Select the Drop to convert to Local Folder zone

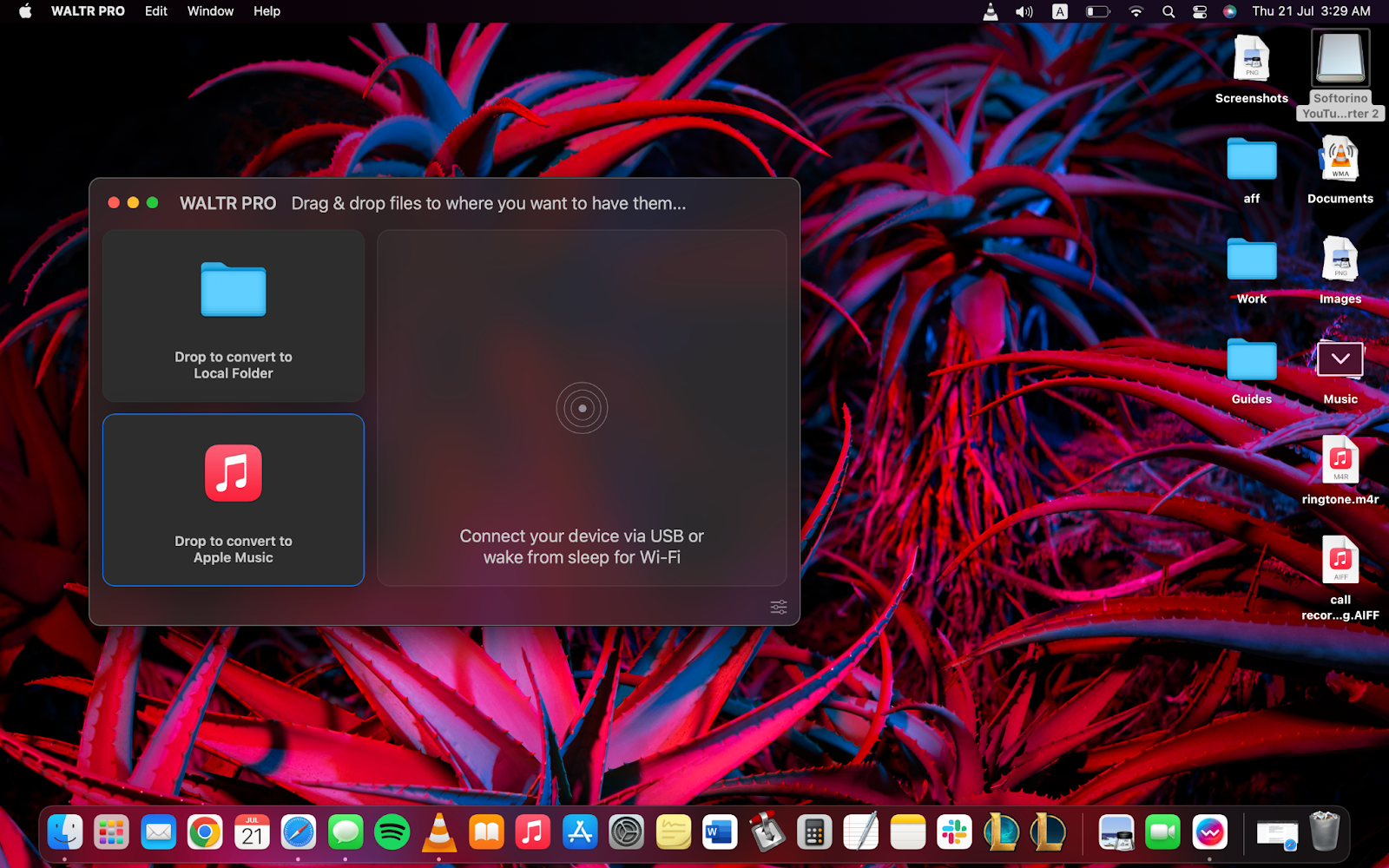pos(234,316)
